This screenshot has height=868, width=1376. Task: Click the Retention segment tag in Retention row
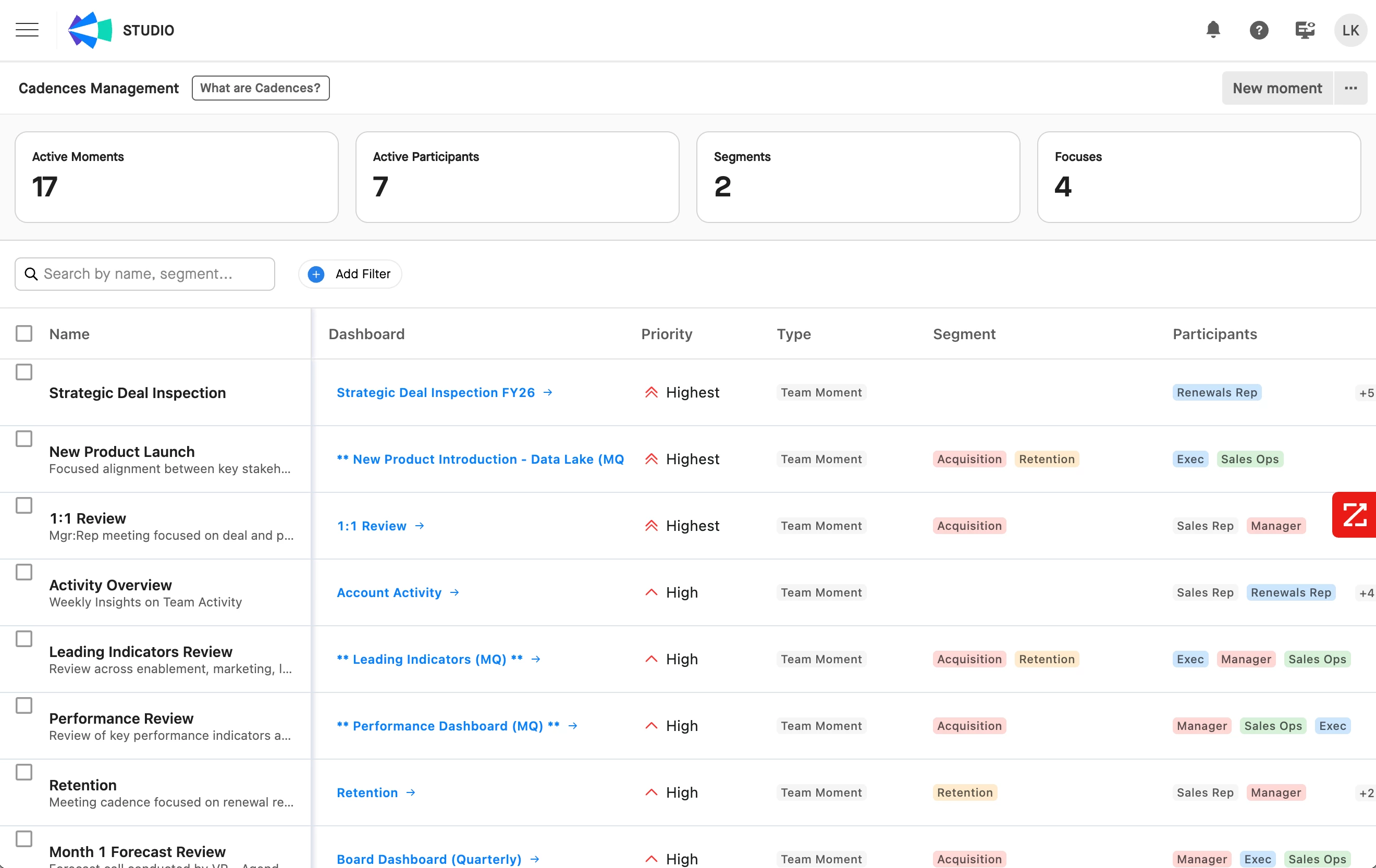click(965, 792)
